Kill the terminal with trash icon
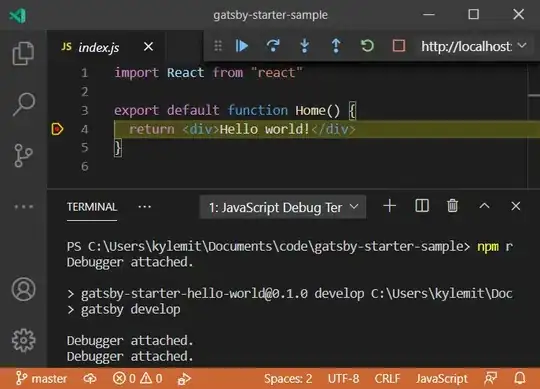 [x=453, y=206]
